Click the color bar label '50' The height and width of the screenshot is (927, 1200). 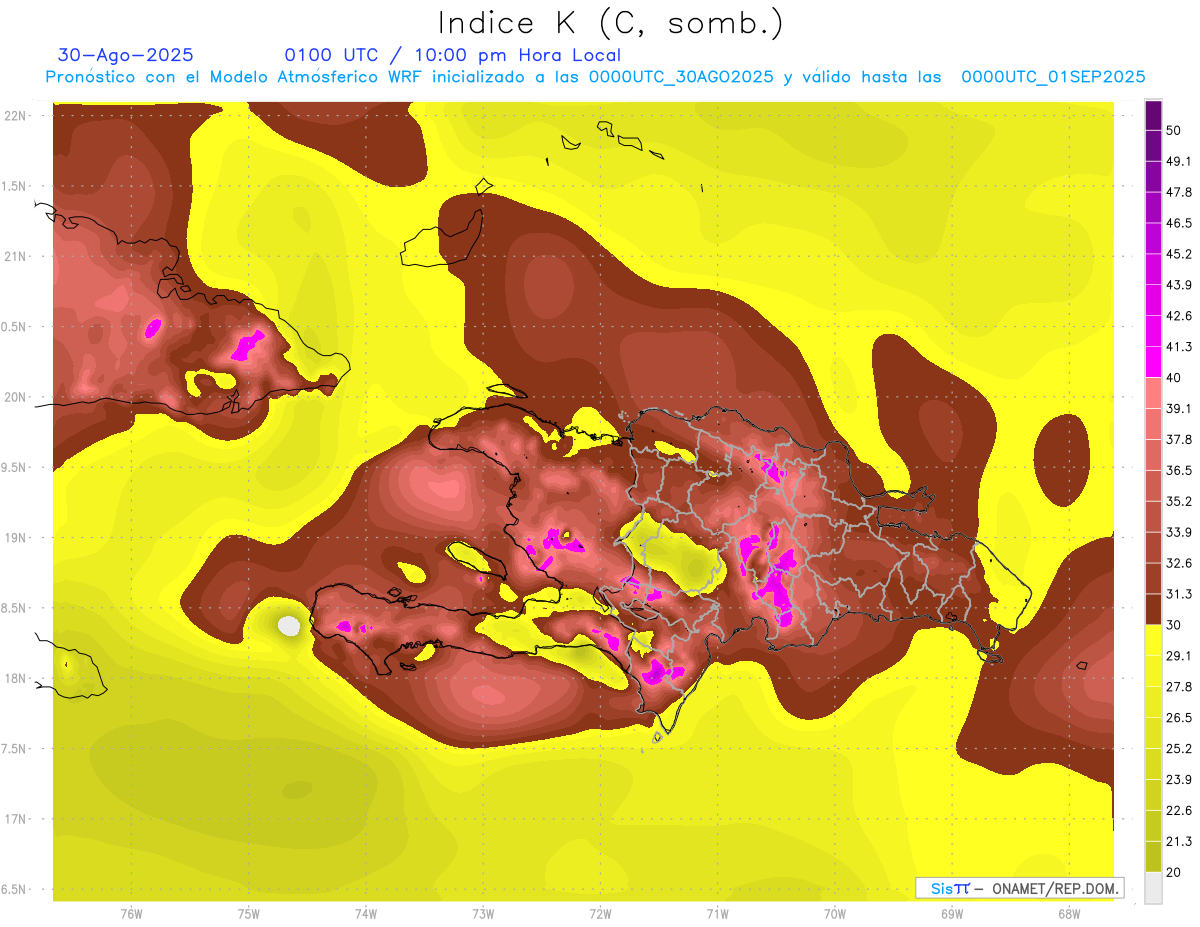click(1174, 130)
